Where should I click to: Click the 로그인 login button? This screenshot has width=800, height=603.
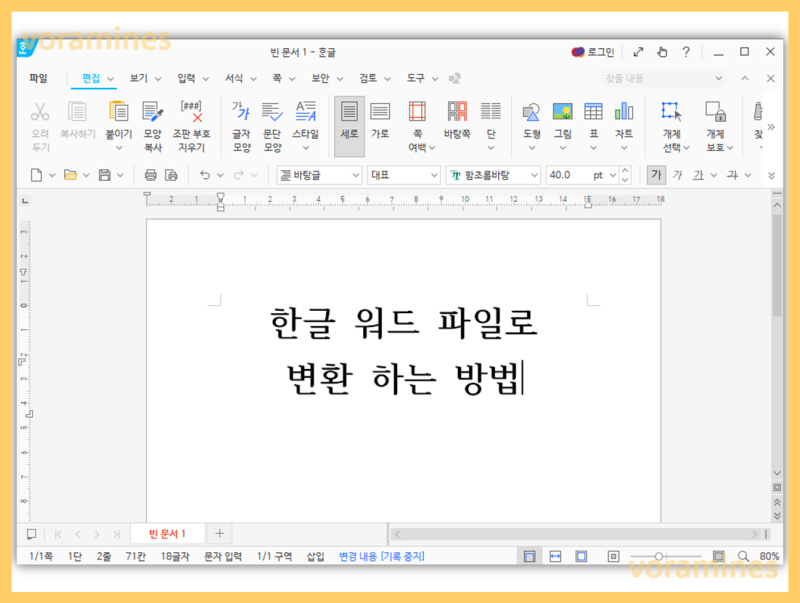596,51
